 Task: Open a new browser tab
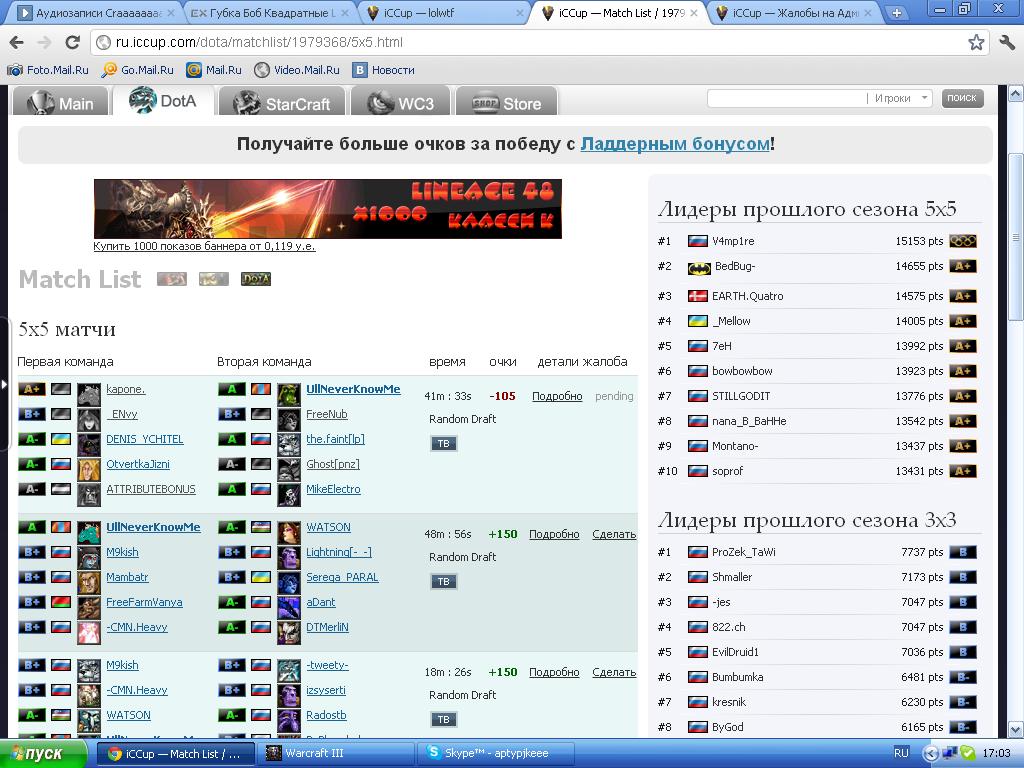[897, 12]
